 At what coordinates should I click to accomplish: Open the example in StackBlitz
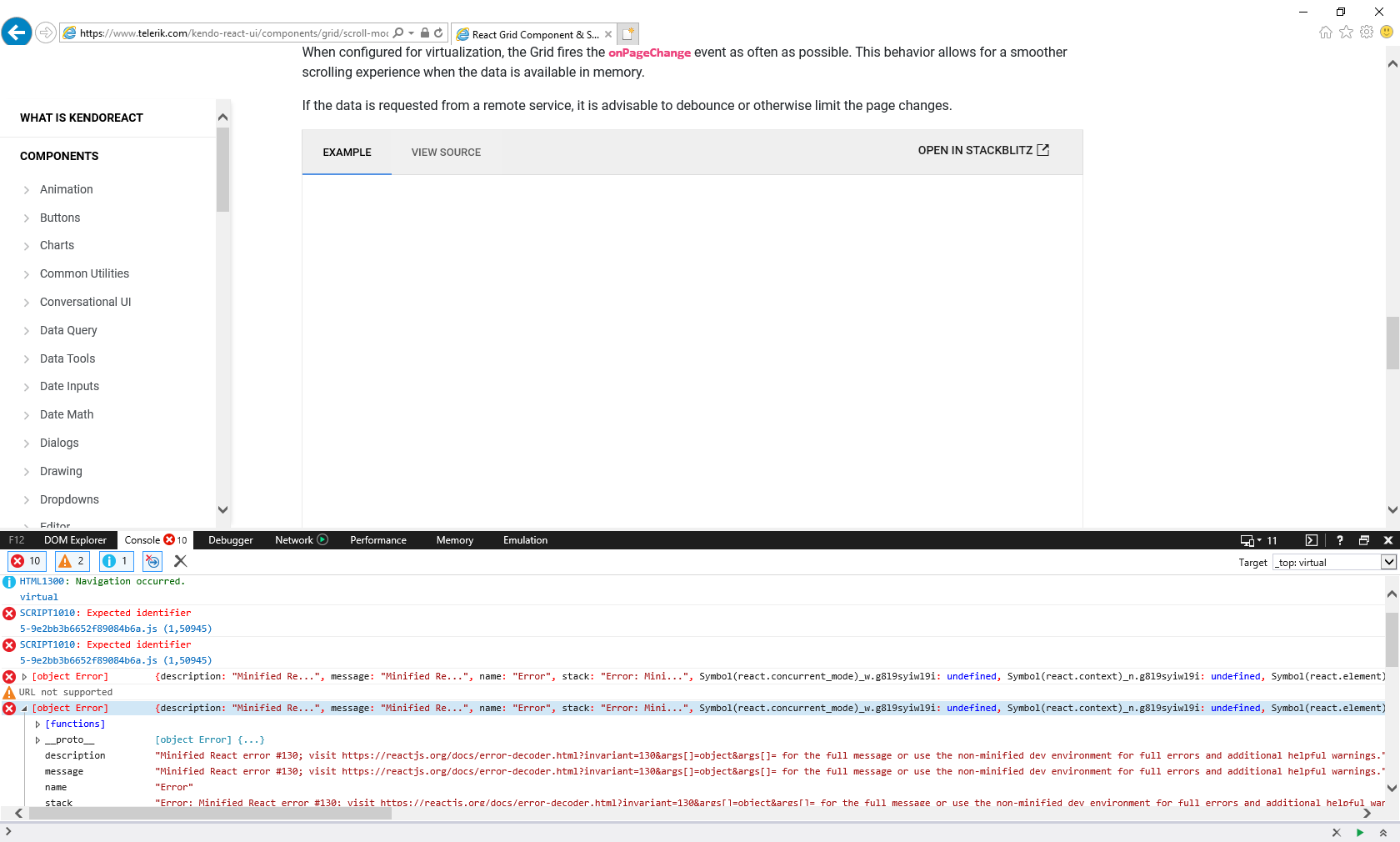(x=983, y=150)
